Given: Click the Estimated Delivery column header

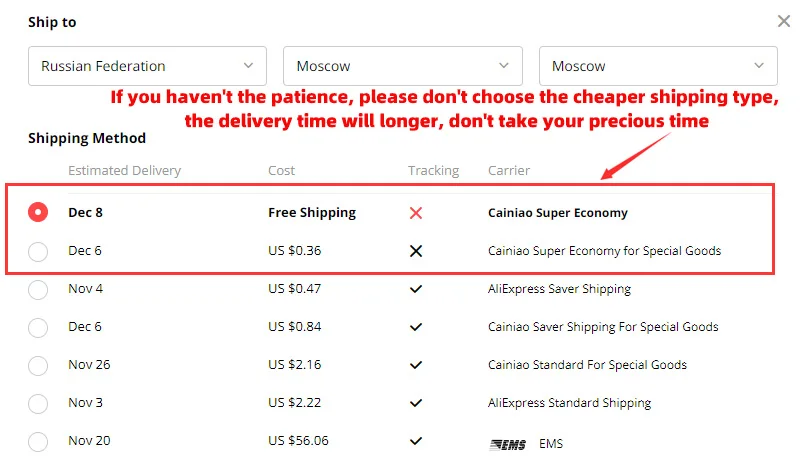Looking at the screenshot, I should click(x=124, y=170).
